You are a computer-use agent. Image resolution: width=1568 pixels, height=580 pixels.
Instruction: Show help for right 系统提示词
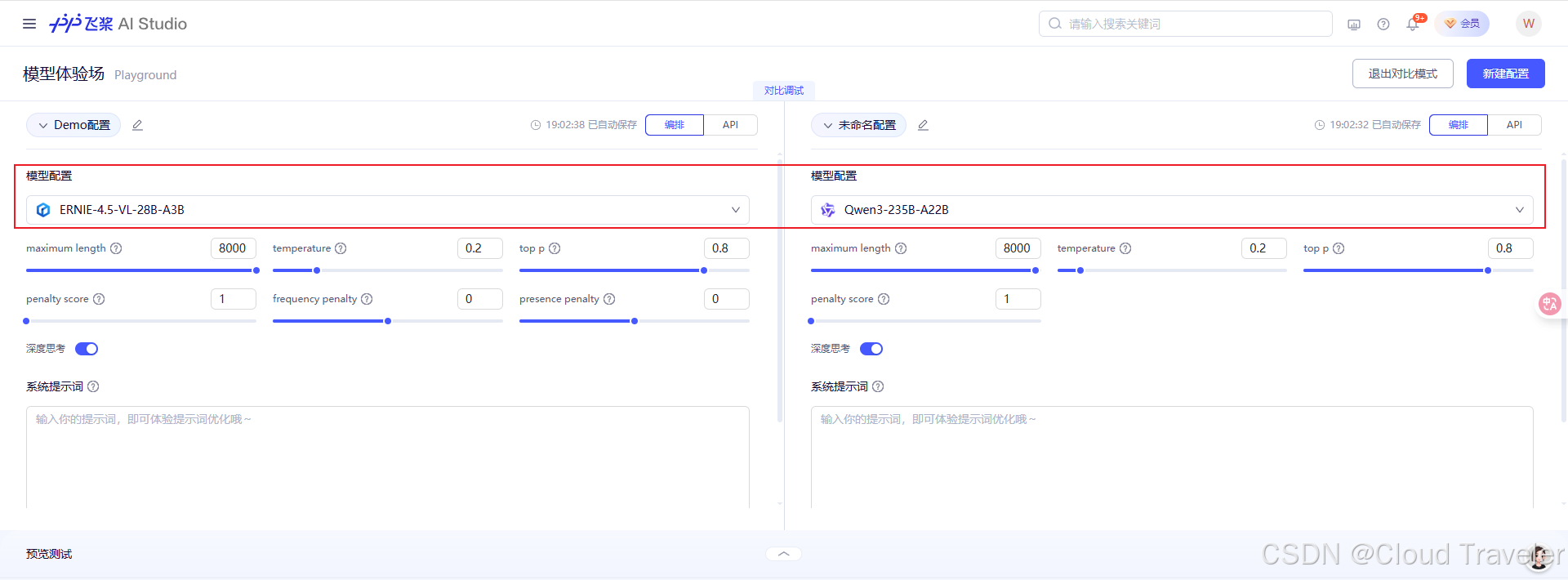(x=878, y=386)
